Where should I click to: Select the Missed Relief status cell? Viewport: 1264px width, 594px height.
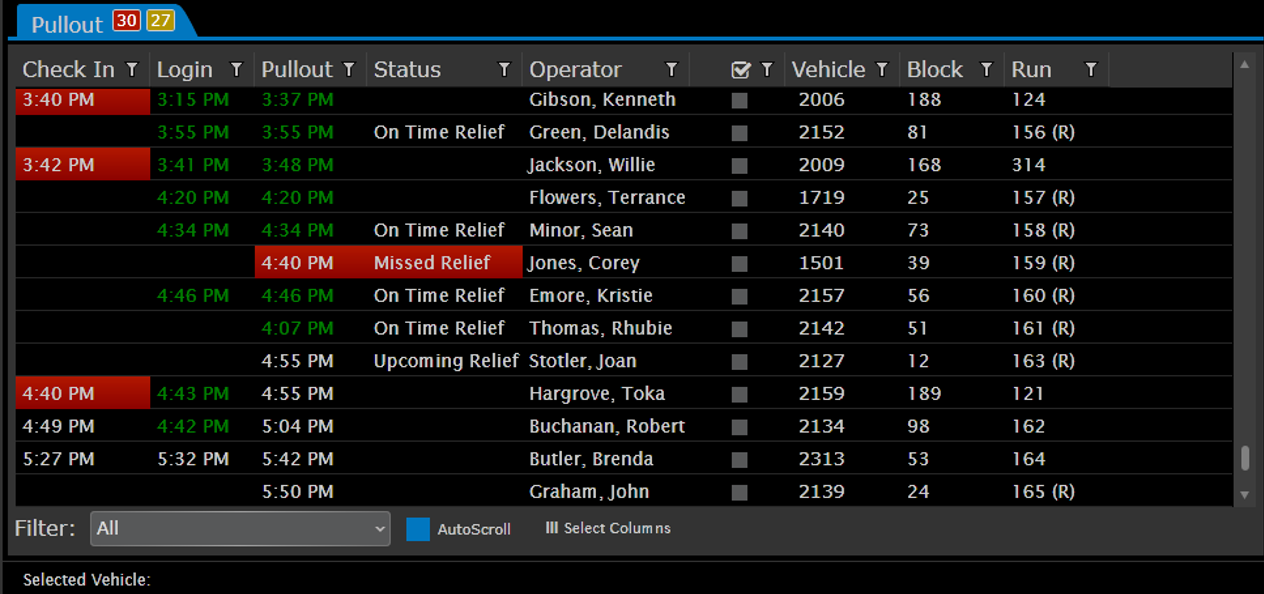(x=445, y=263)
